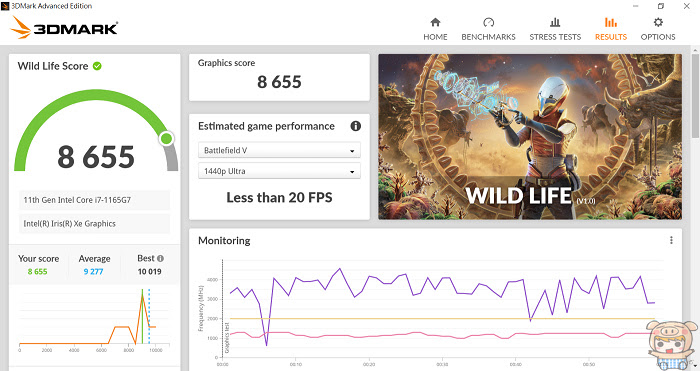The height and width of the screenshot is (371, 700).
Task: Expand the Battlefield V game dropdown
Action: point(279,150)
